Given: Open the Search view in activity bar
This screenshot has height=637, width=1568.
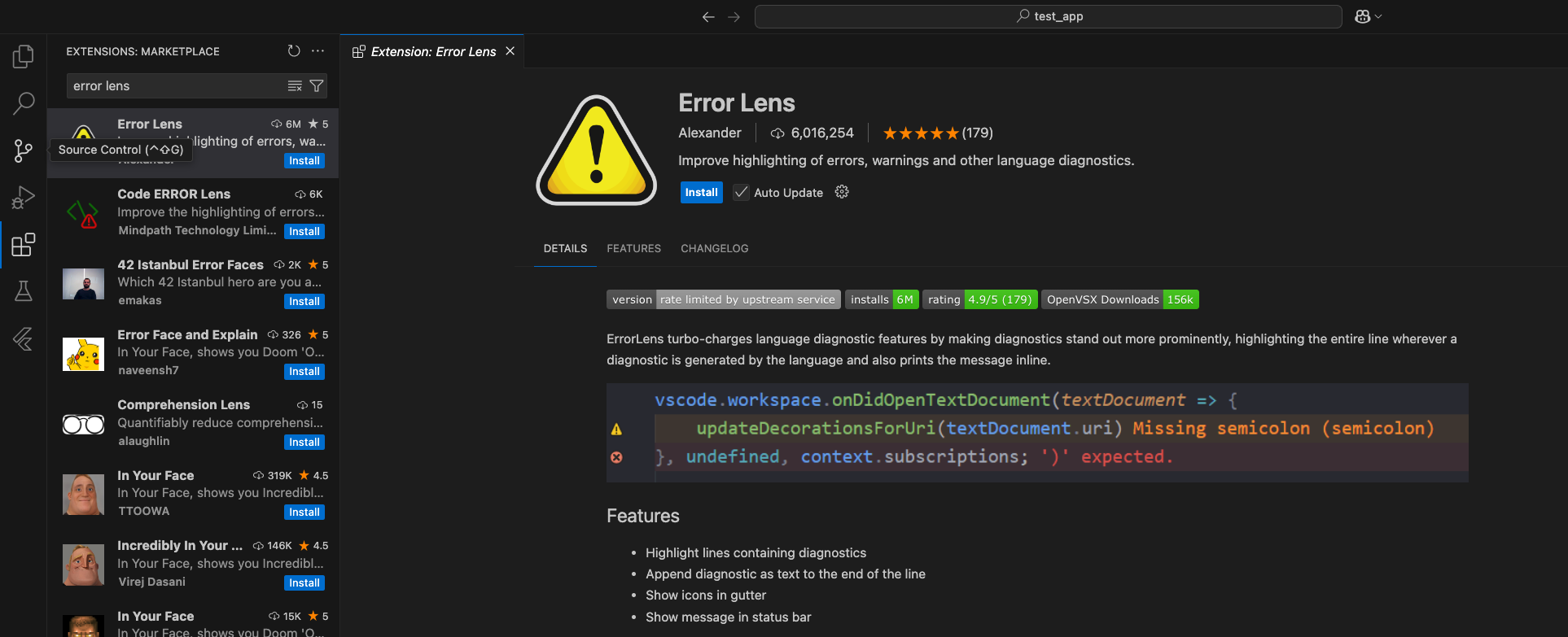Looking at the screenshot, I should point(24,103).
